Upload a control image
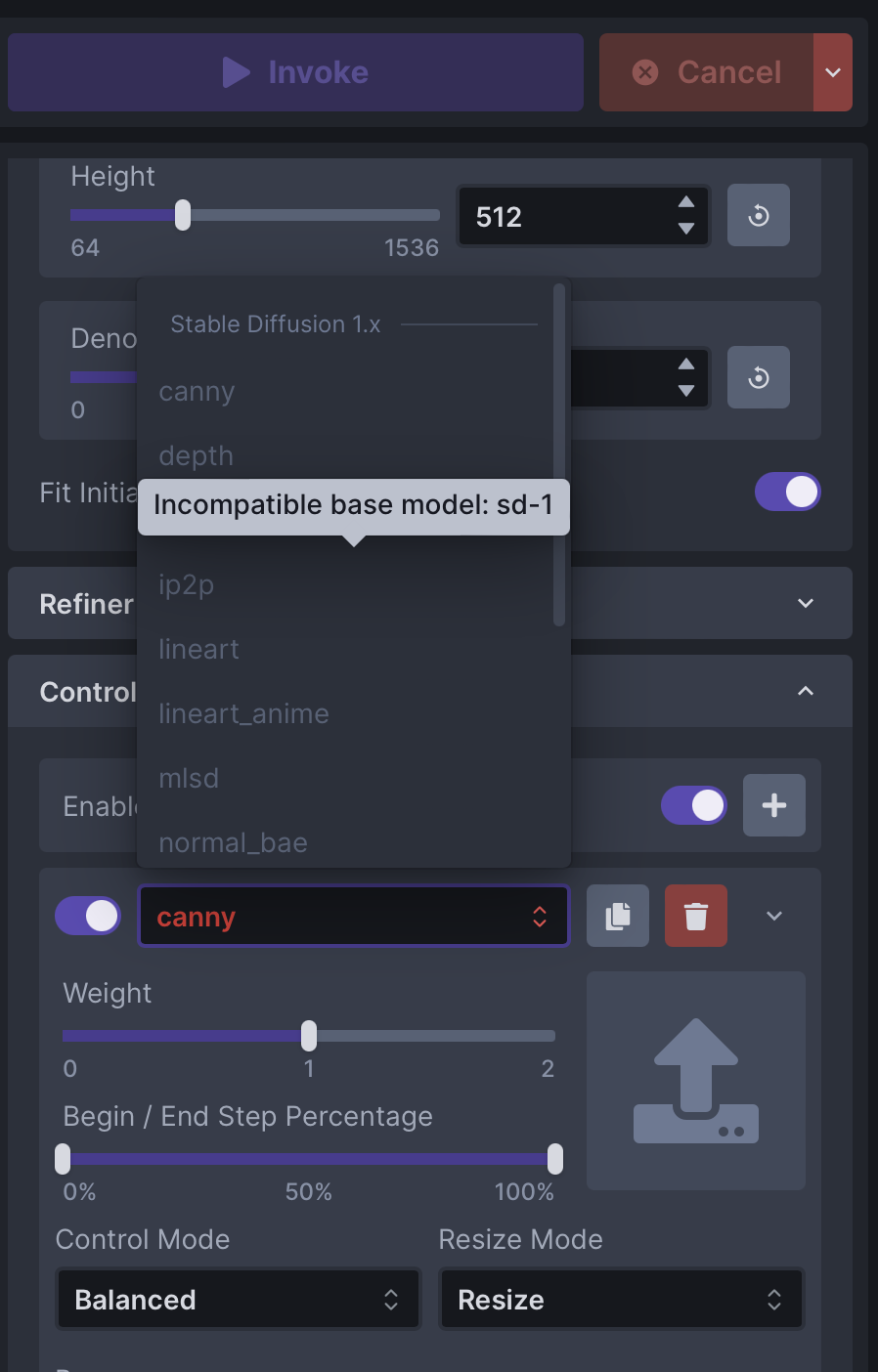This screenshot has height=1372, width=878. pyautogui.click(x=695, y=1080)
